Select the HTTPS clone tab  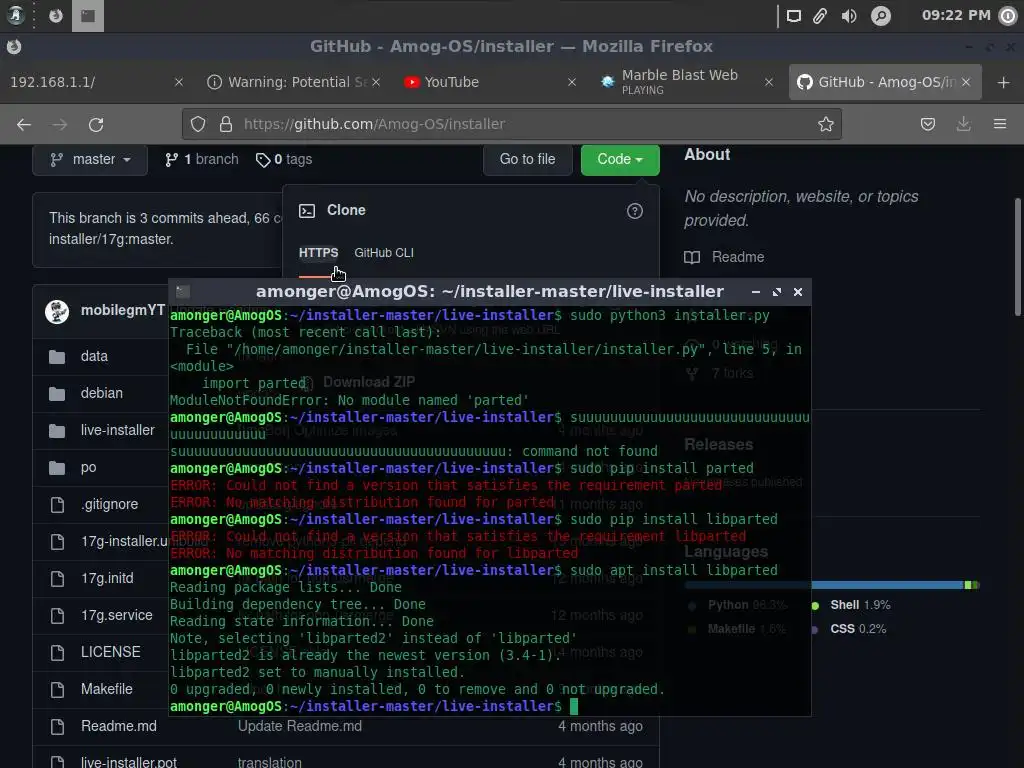pyautogui.click(x=318, y=253)
